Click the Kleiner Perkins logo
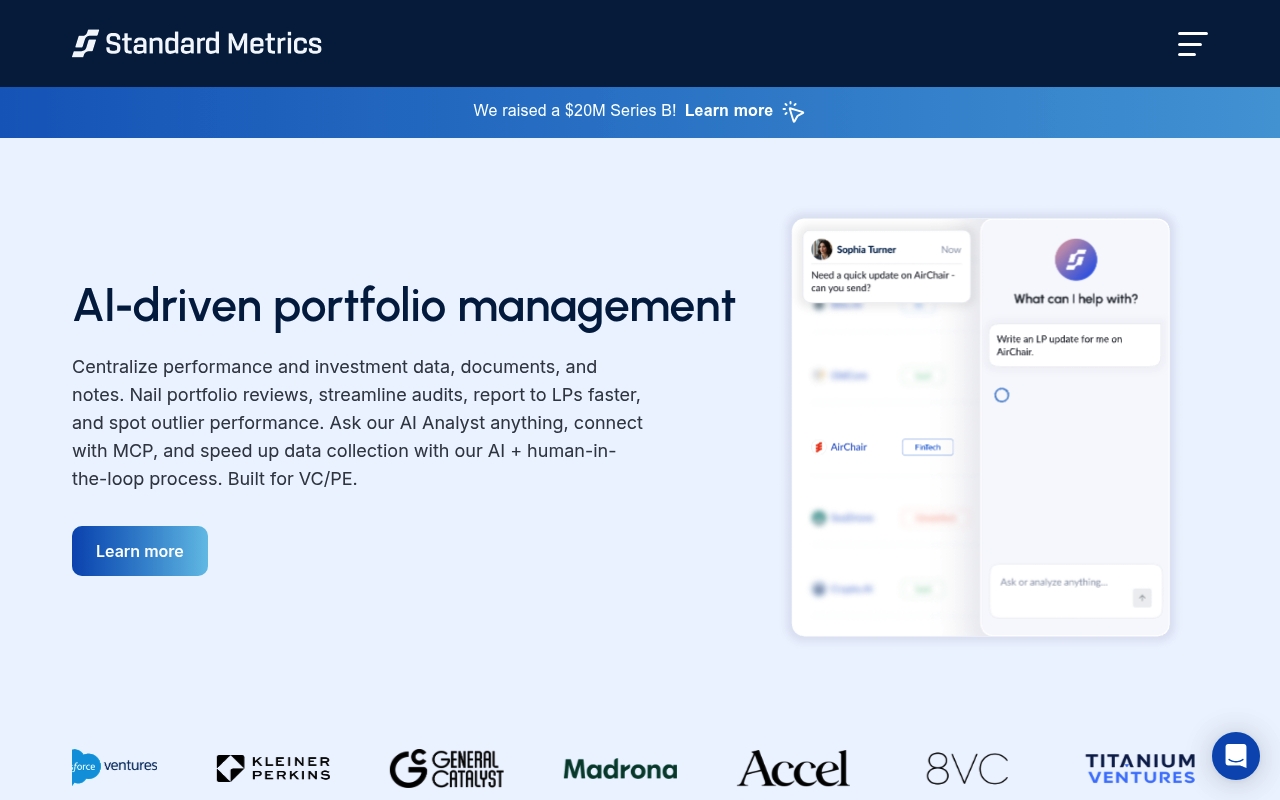 273,768
